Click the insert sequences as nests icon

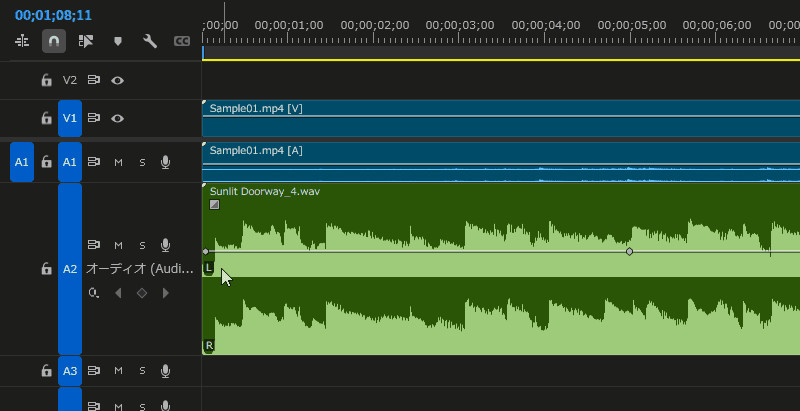pos(22,41)
